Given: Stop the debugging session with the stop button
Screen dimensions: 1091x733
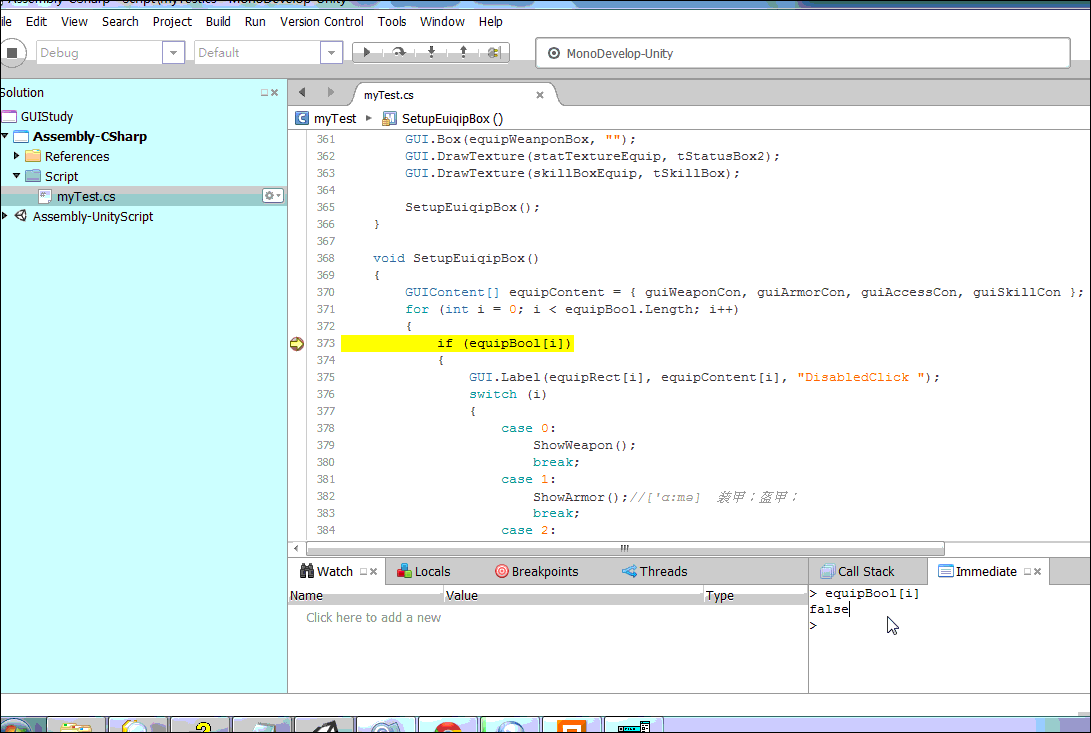Looking at the screenshot, I should pos(12,53).
